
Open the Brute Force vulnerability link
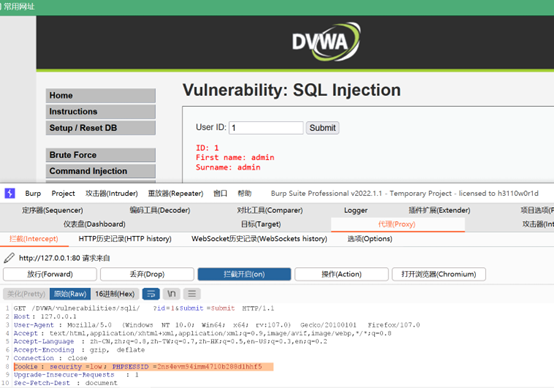(x=101, y=155)
